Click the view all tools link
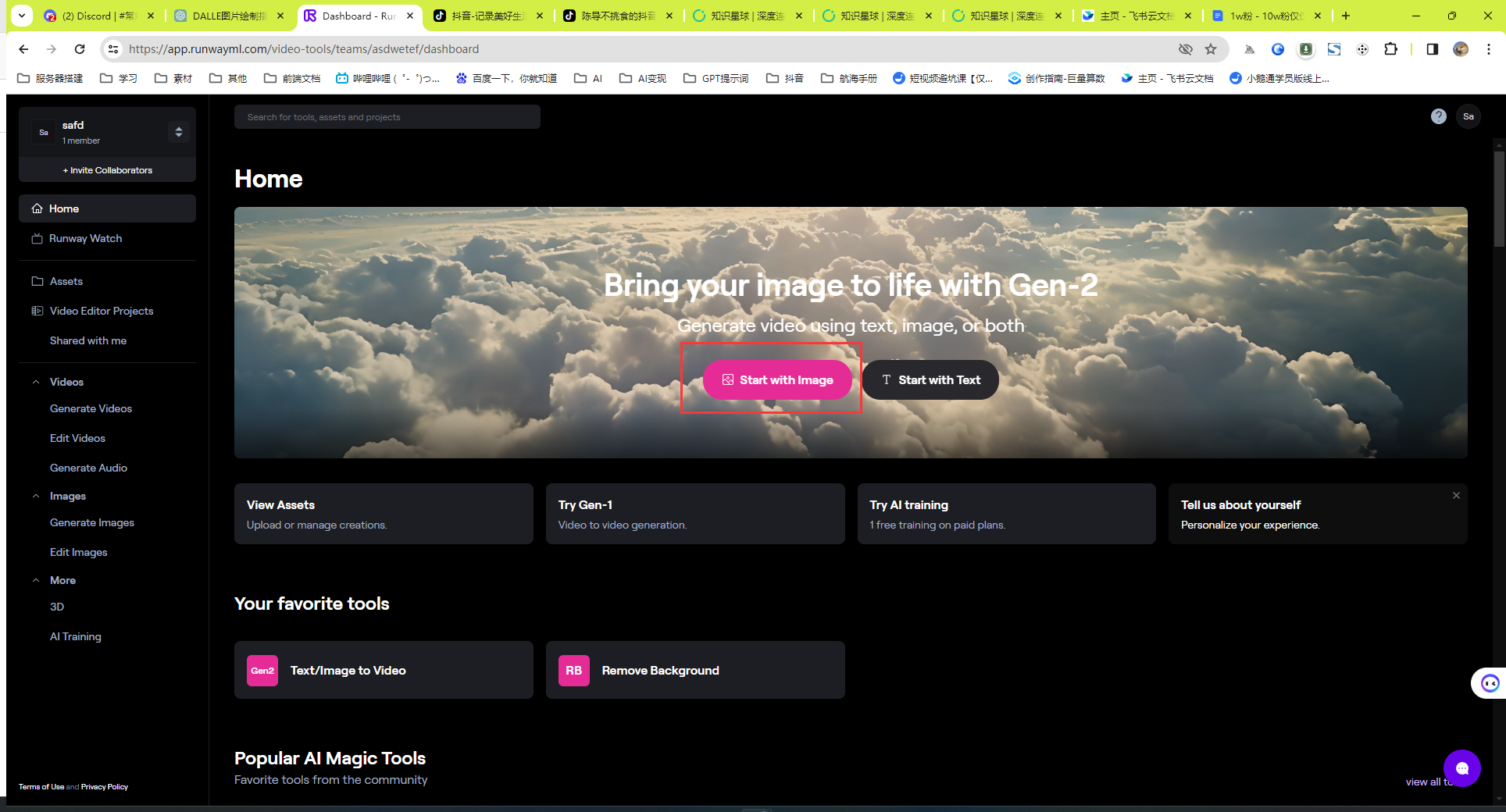Viewport: 1506px width, 812px height. click(x=1429, y=782)
